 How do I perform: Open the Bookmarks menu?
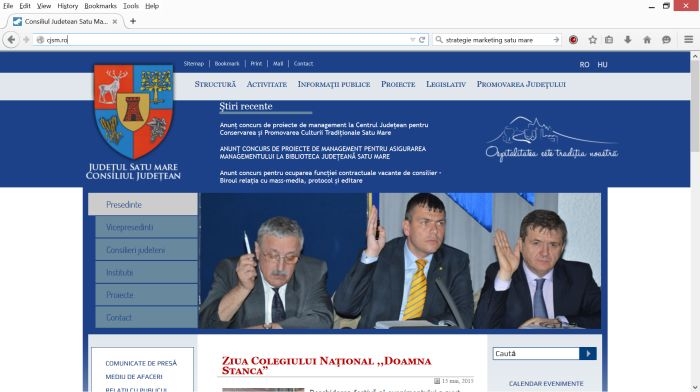100,6
